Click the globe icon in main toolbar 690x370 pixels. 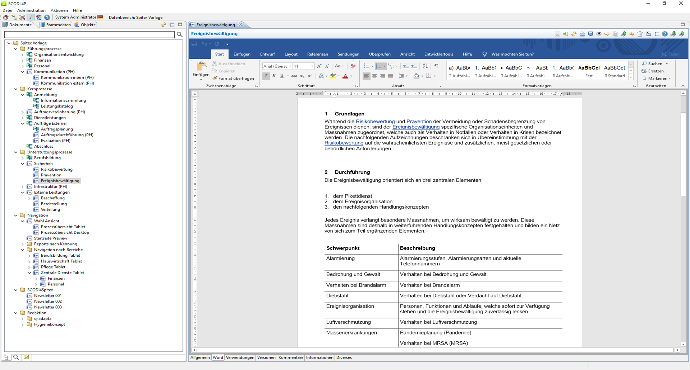click(x=47, y=17)
